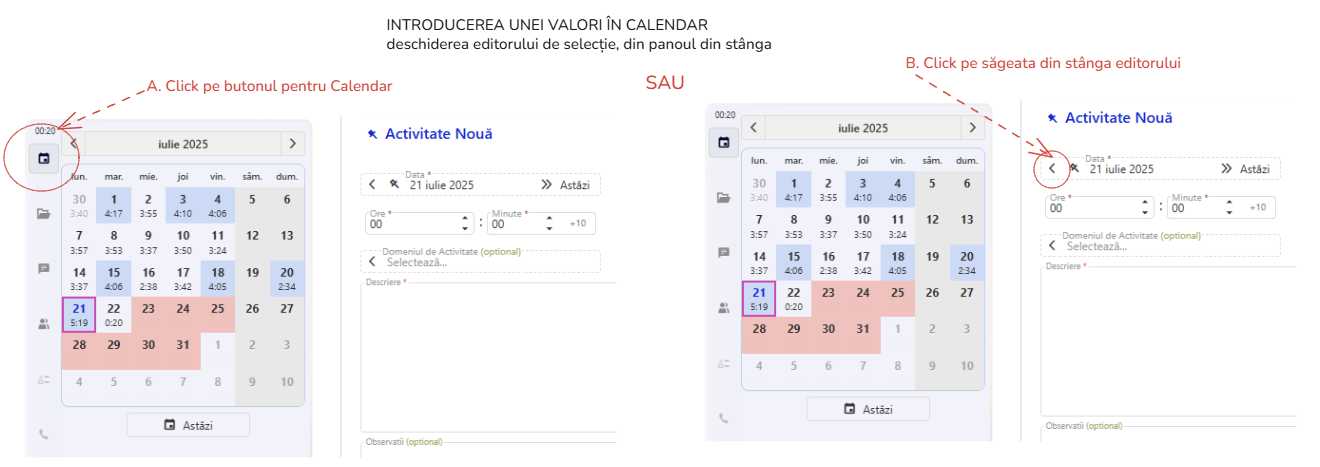Open the folder icon in example B sidebar
This screenshot has height=467, width=1320.
click(x=723, y=197)
